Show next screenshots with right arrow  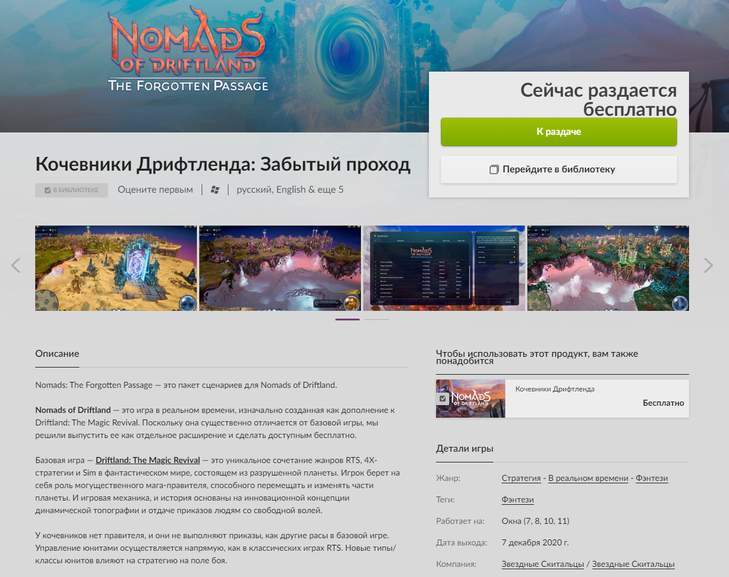tap(708, 265)
